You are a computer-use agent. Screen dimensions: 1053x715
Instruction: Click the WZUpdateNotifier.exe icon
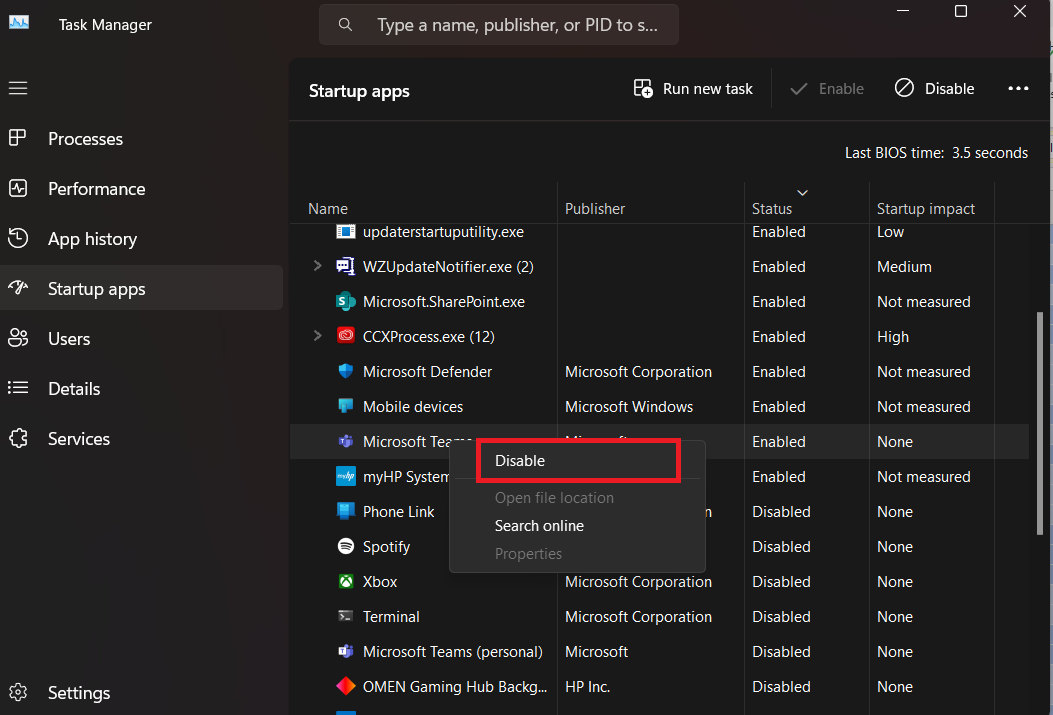[345, 267]
